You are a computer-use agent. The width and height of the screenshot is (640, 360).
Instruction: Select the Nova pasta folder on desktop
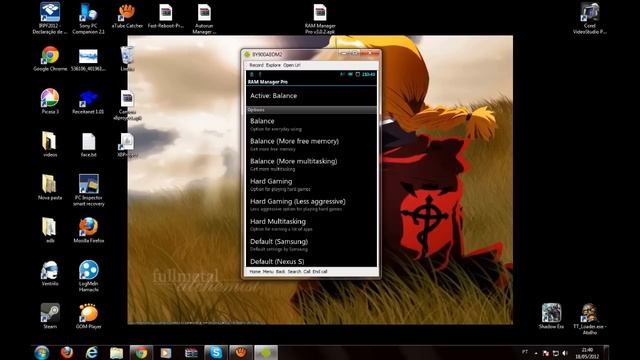pyautogui.click(x=50, y=187)
